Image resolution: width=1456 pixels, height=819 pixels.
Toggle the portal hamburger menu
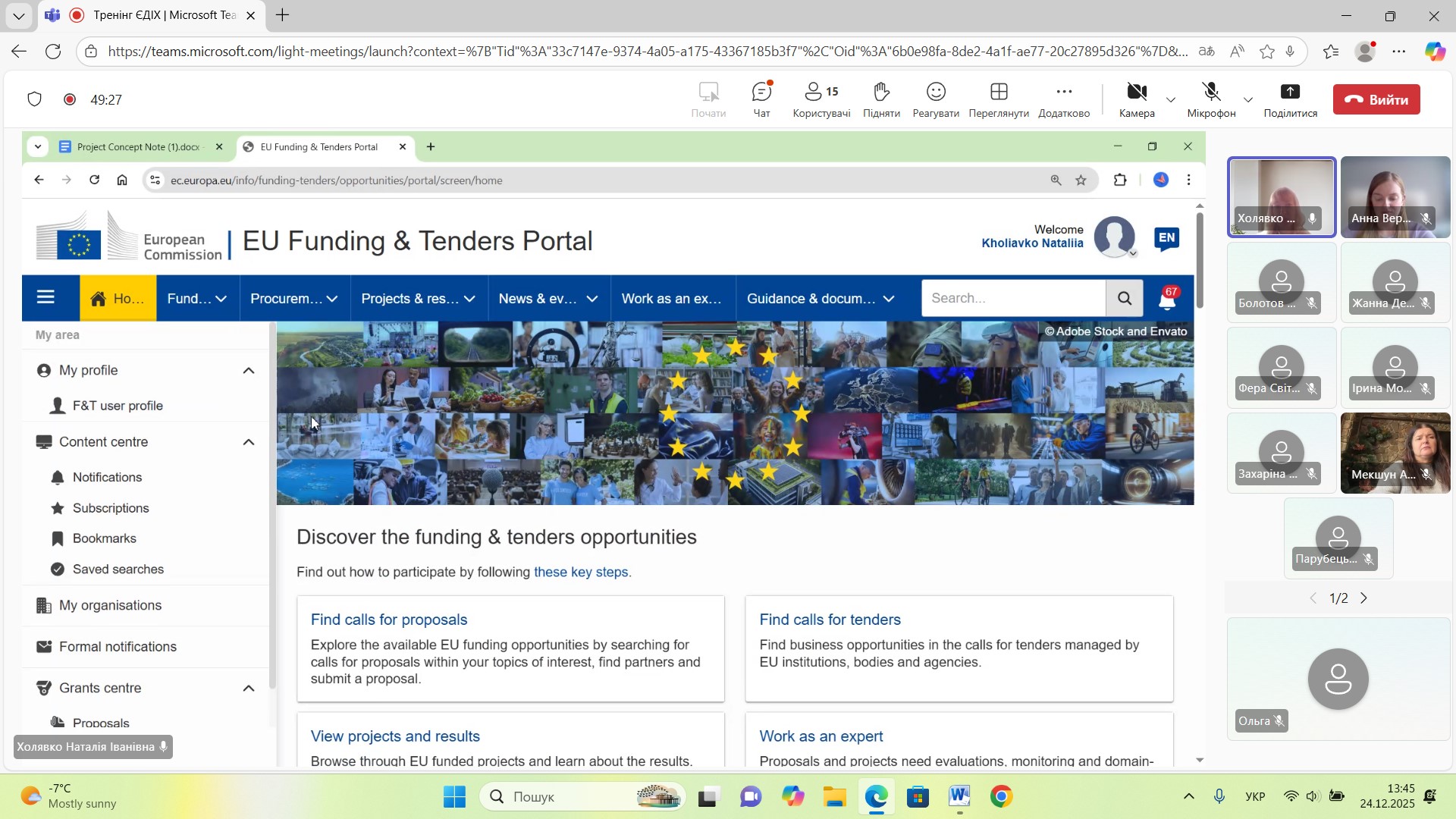45,297
